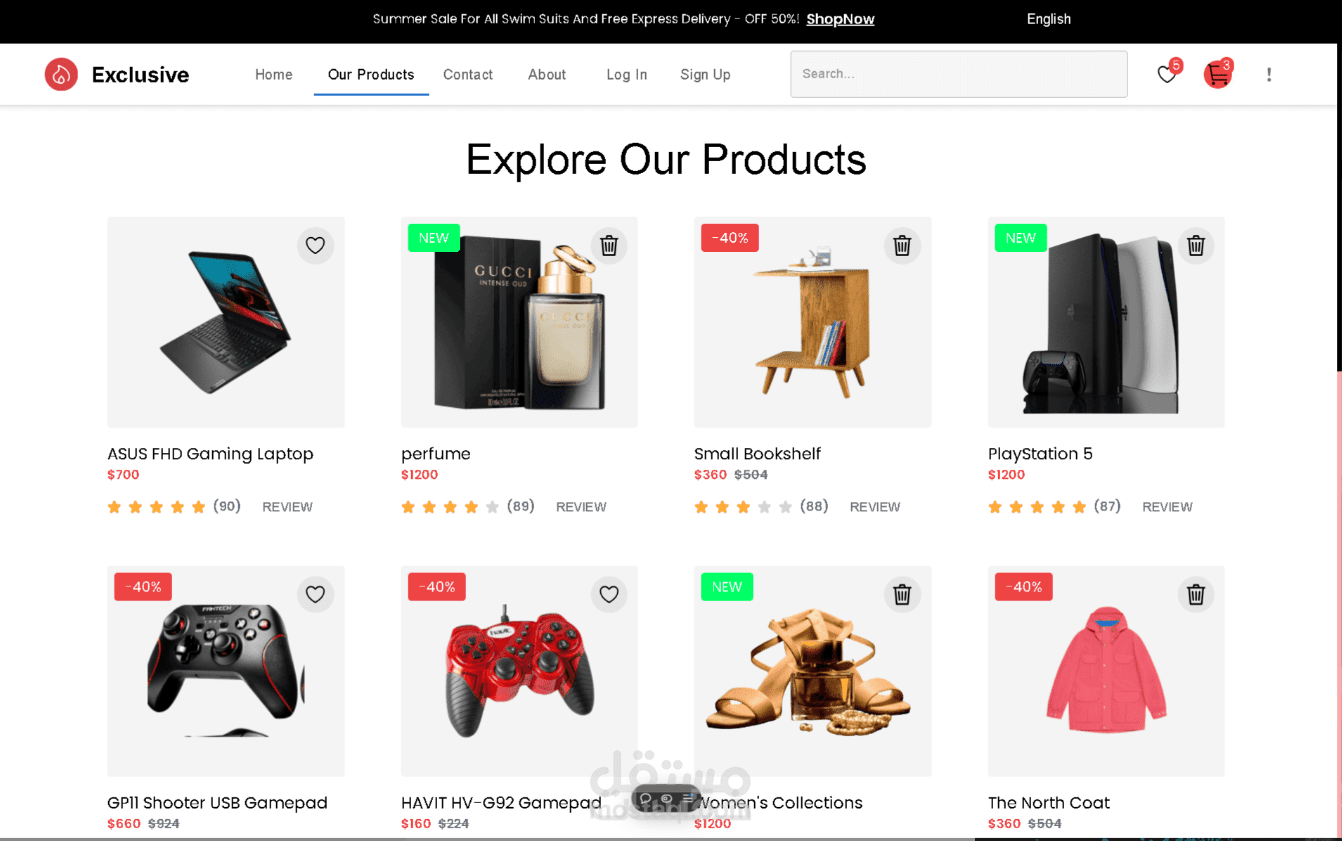
Task: Open the three-dot more options menu
Action: [x=1269, y=74]
